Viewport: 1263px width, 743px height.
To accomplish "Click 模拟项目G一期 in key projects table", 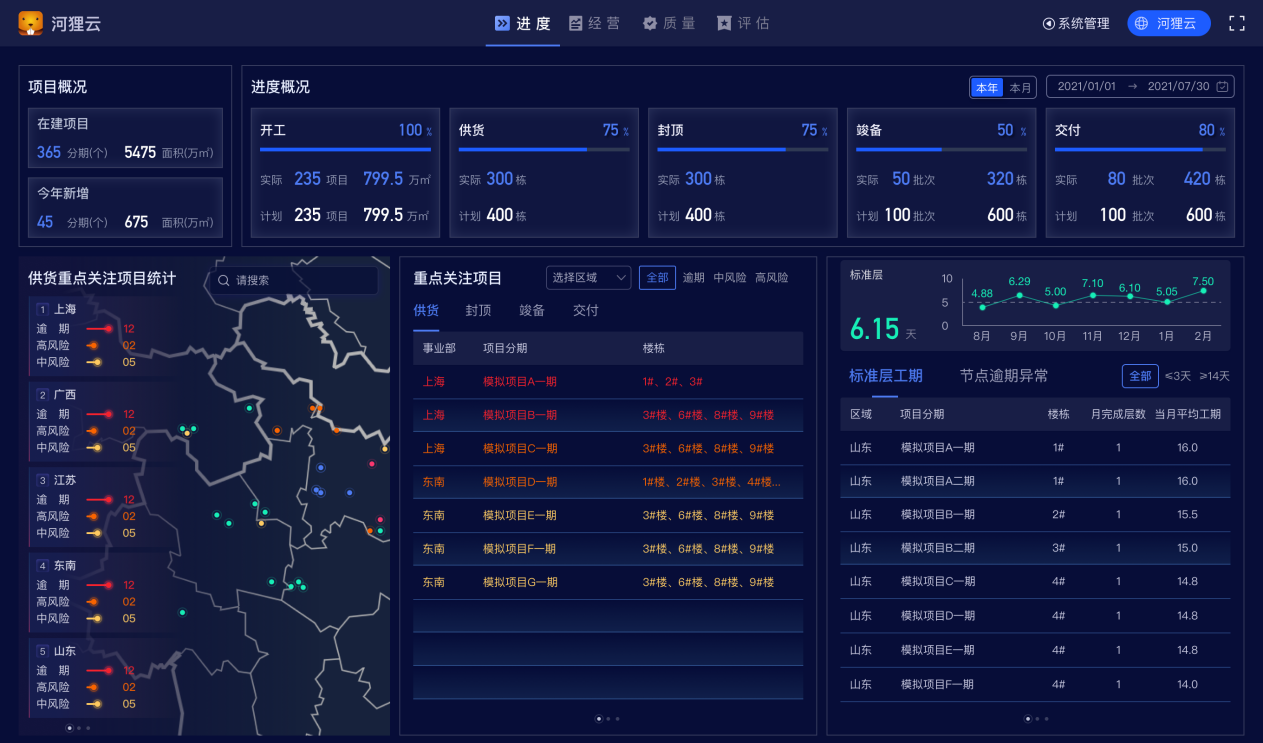I will 520,582.
